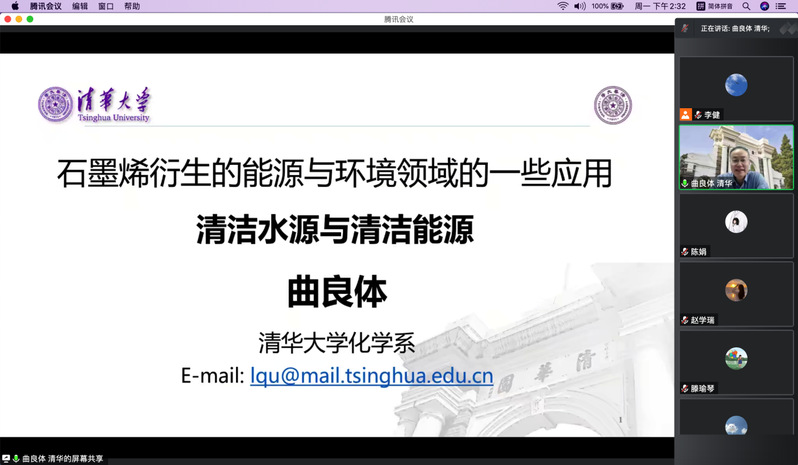Click the Wi-Fi status icon

562,6
